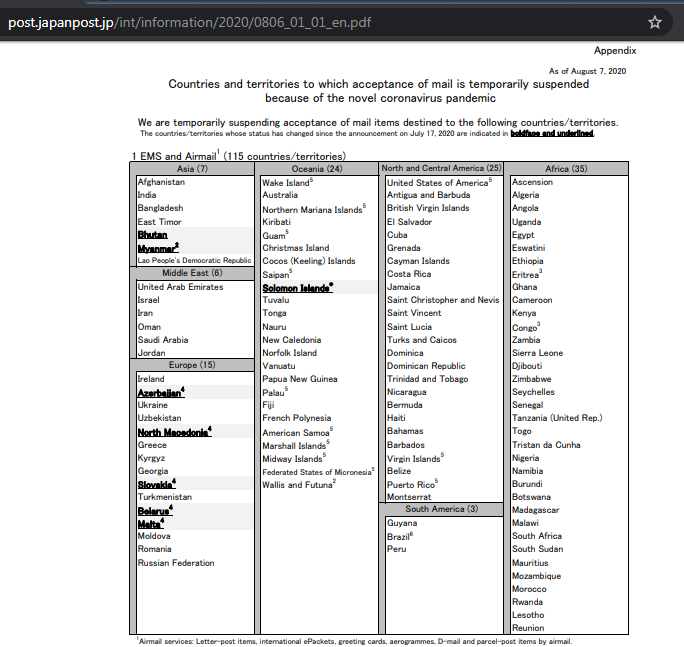Click 'South Sudan' in Africa list
This screenshot has height=647, width=684.
[x=537, y=549]
